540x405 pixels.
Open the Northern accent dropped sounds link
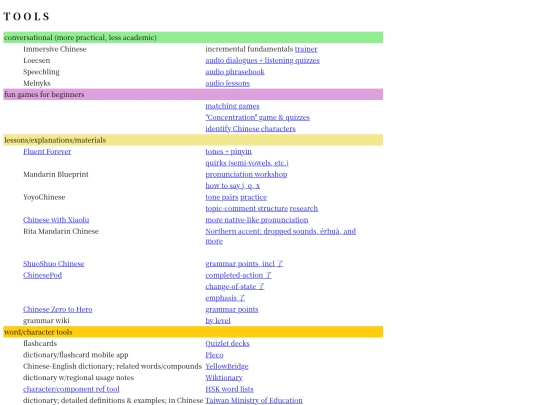tap(281, 236)
